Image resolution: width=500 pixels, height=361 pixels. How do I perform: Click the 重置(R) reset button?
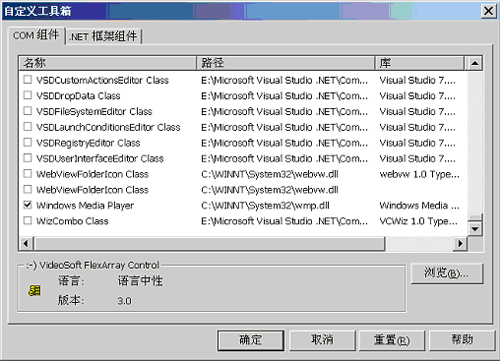pyautogui.click(x=392, y=340)
